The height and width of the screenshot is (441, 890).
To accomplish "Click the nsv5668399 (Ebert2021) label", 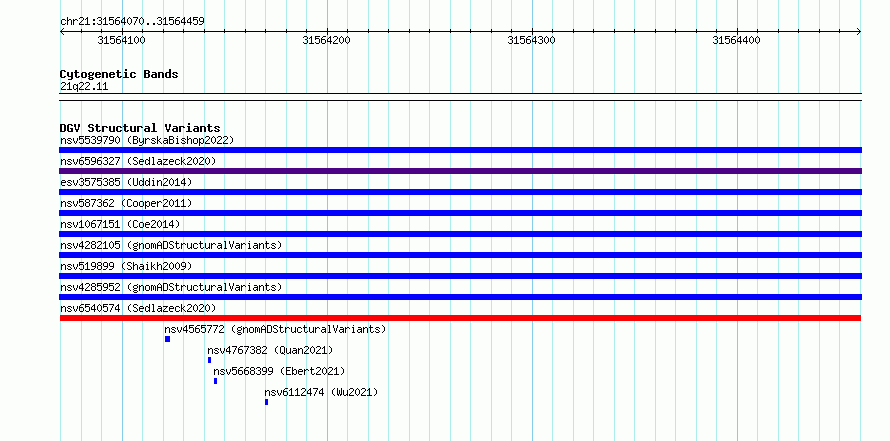I will tap(279, 371).
